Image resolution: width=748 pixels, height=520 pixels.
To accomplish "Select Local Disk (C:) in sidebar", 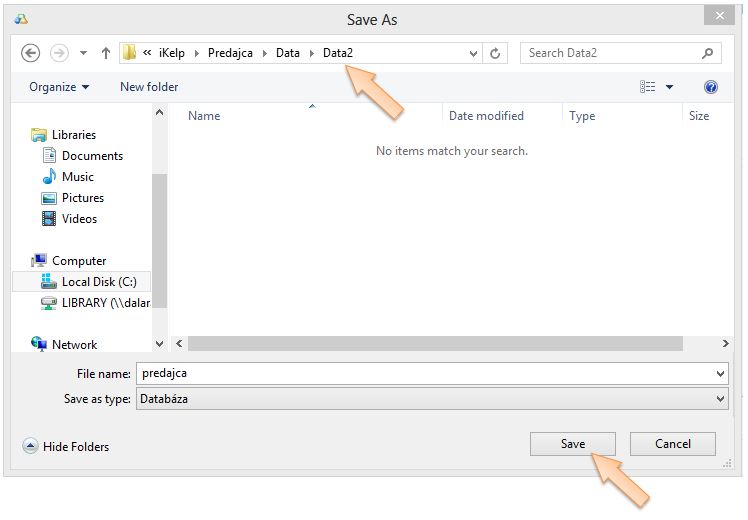I will point(98,282).
